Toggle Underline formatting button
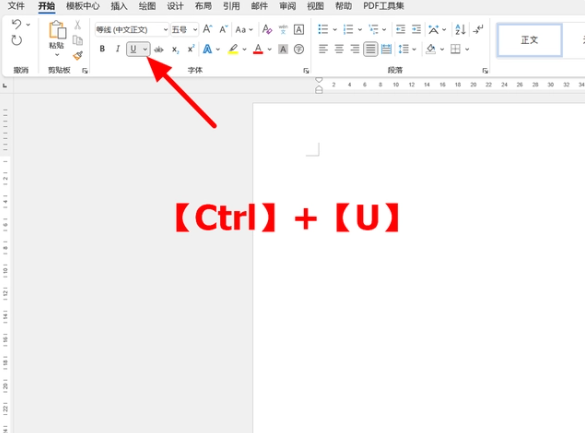 click(133, 49)
